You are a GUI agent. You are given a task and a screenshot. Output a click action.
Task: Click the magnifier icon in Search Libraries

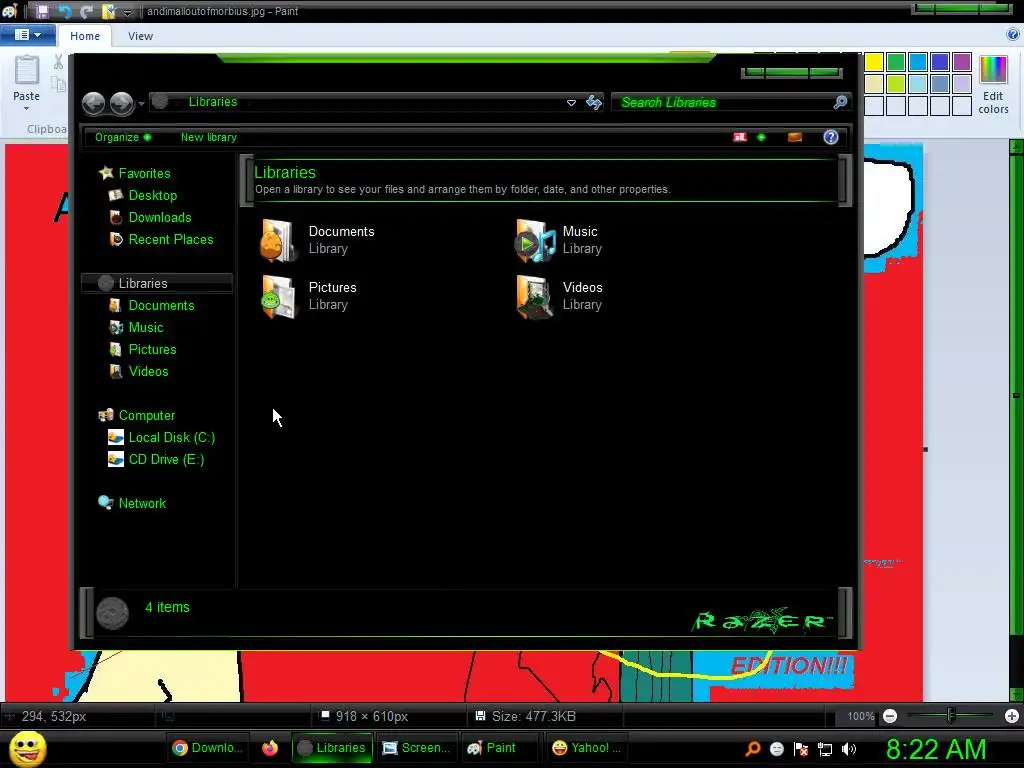tap(840, 102)
